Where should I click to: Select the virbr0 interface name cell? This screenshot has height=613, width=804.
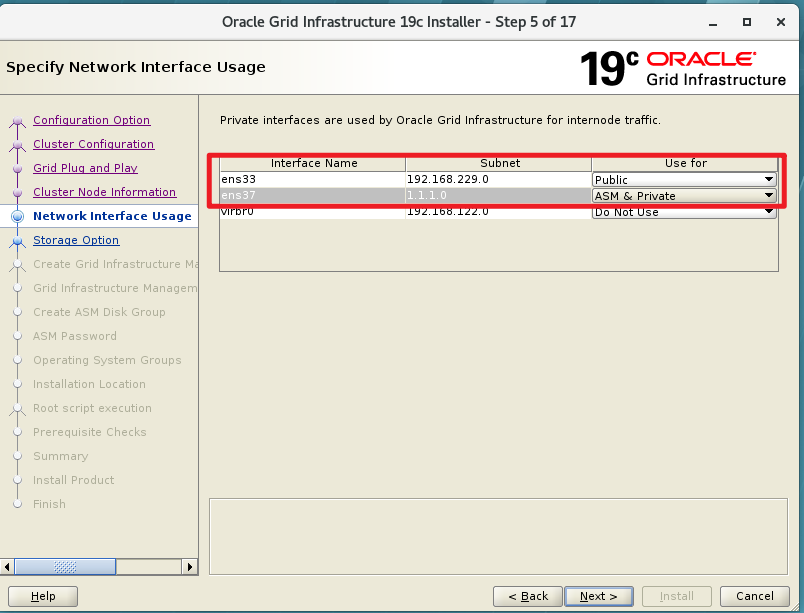(x=313, y=211)
